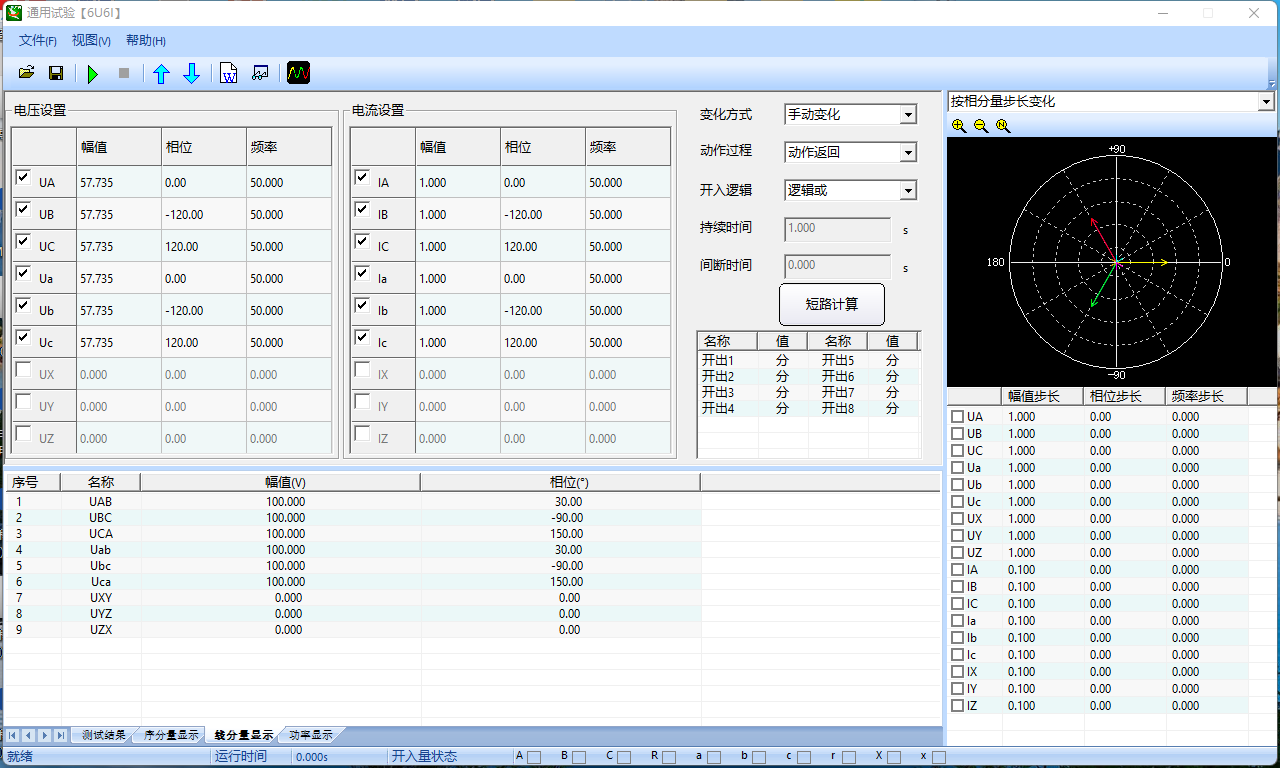This screenshot has width=1280, height=768.
Task: Start the test with green play icon
Action: (x=93, y=73)
